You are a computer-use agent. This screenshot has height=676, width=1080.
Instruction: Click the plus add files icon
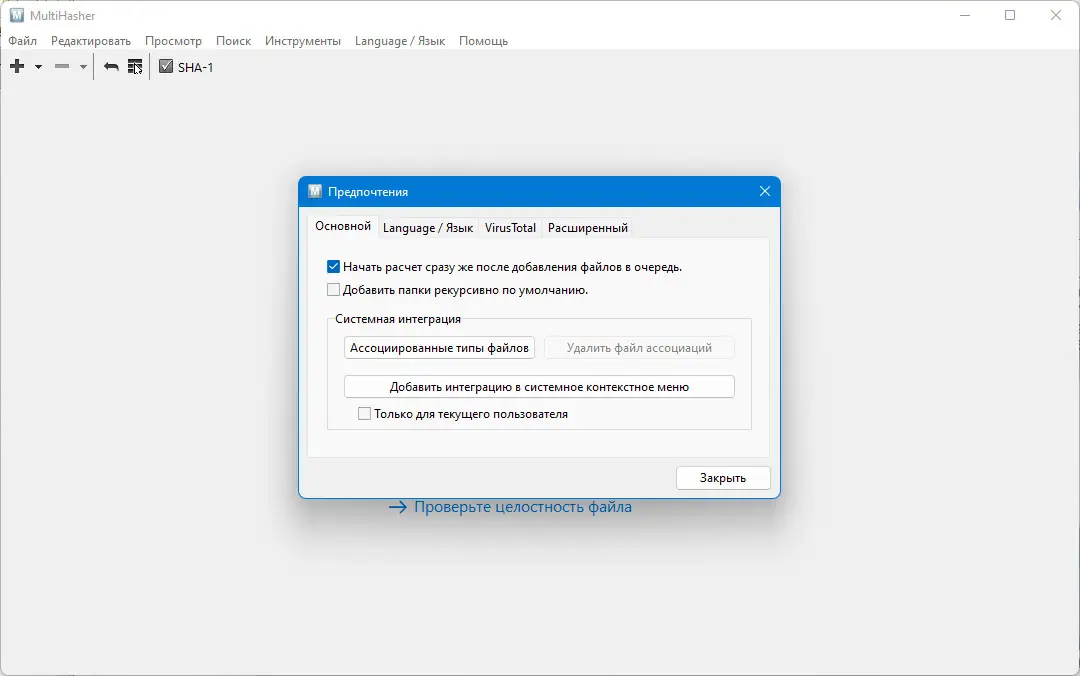pos(17,67)
